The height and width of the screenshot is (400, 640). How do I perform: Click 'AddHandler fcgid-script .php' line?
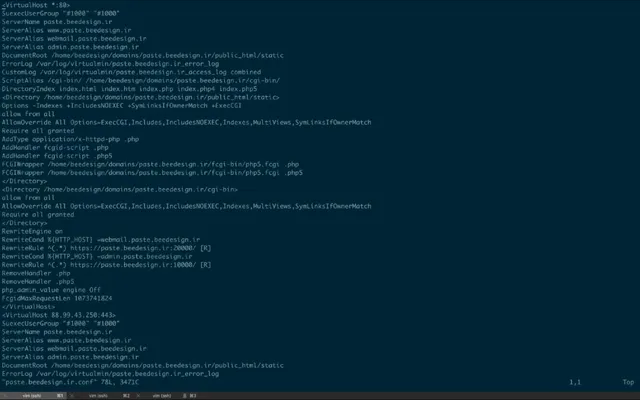pyautogui.click(x=55, y=147)
